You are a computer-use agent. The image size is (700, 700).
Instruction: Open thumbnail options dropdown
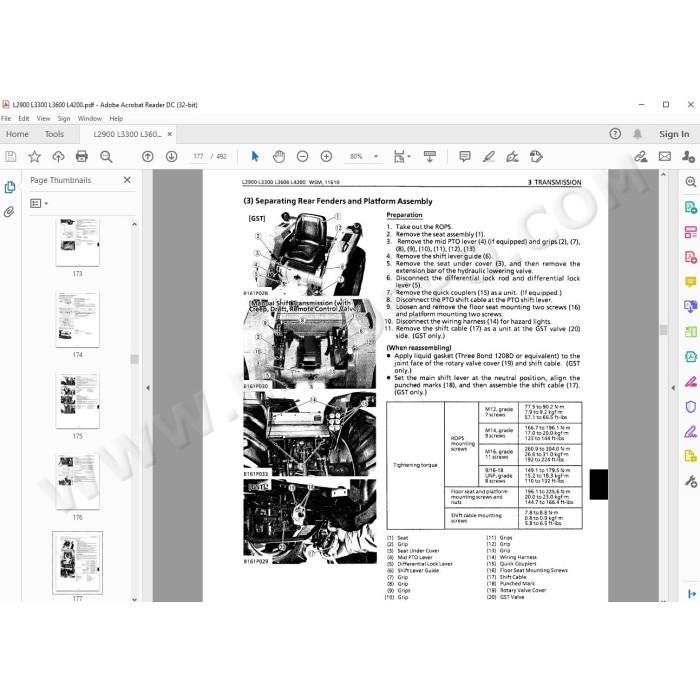tap(39, 204)
